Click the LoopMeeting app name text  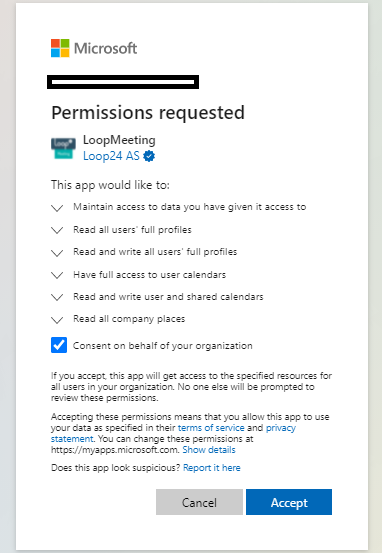click(119, 140)
